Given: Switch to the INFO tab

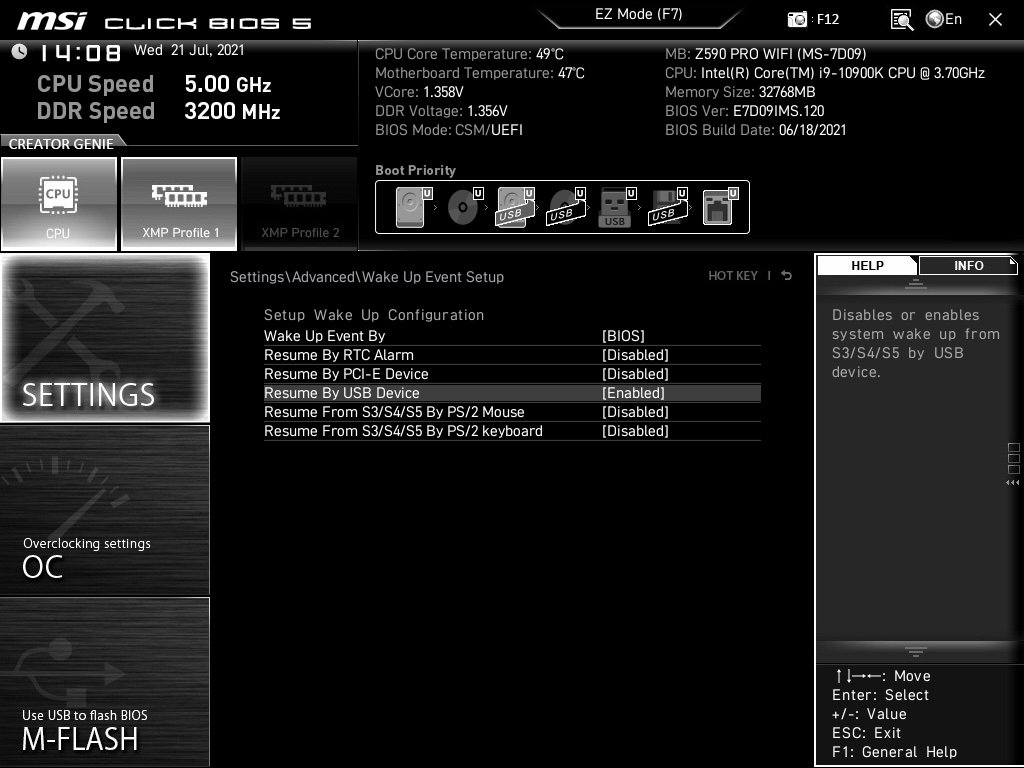Looking at the screenshot, I should (968, 265).
